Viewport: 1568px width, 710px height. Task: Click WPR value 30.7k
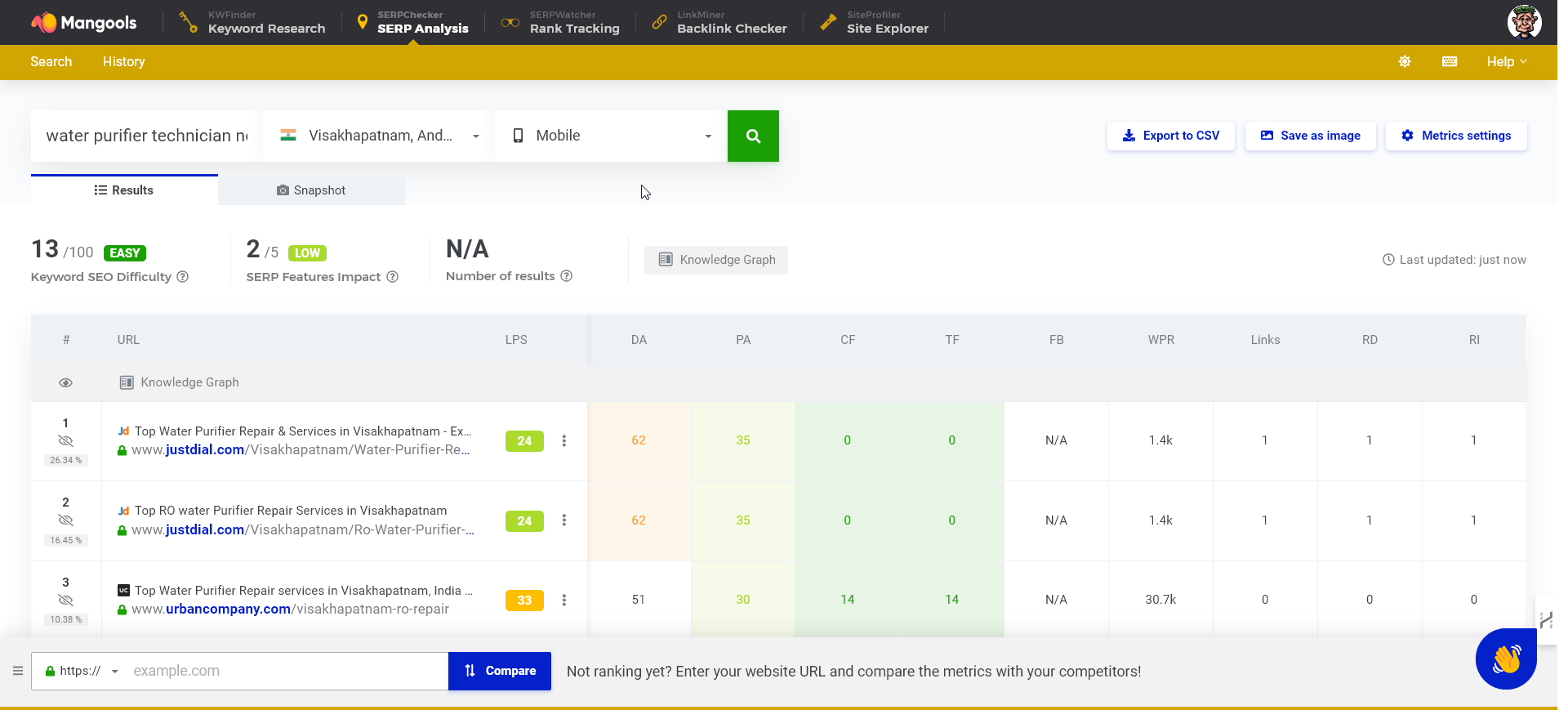coord(1160,600)
